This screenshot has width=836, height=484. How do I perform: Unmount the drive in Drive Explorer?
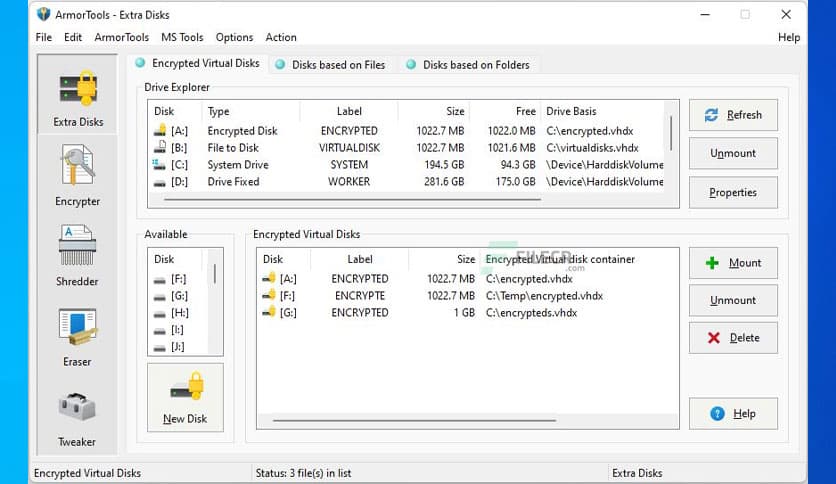coord(733,154)
